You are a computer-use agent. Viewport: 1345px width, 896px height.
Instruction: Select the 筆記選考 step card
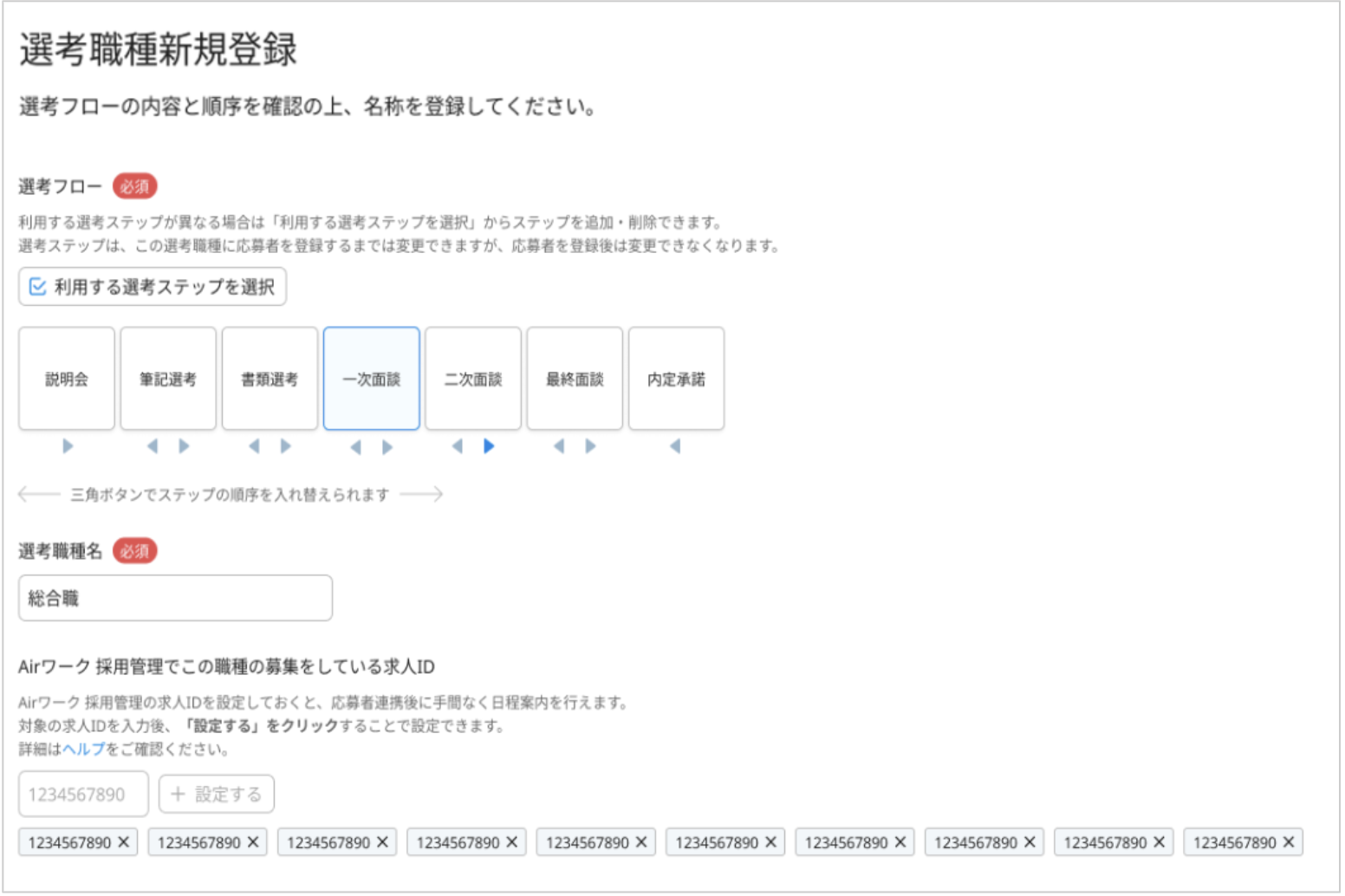pos(168,379)
